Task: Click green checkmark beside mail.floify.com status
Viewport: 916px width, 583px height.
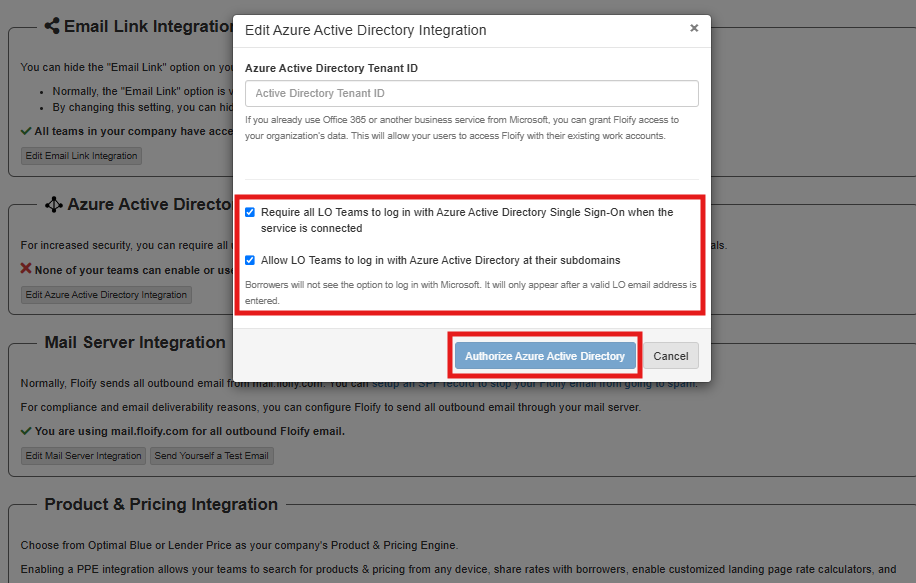Action: [x=26, y=431]
